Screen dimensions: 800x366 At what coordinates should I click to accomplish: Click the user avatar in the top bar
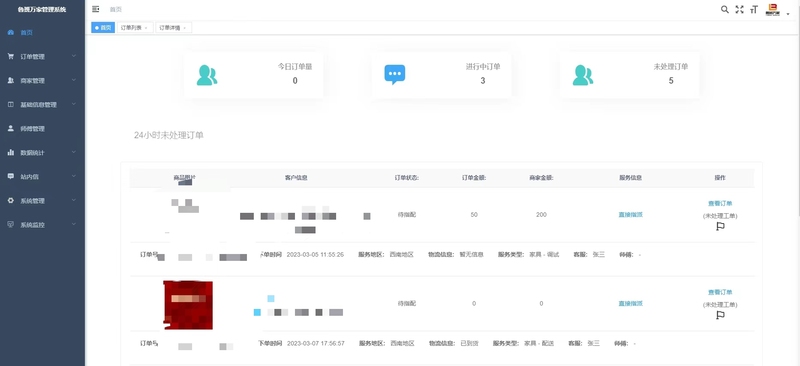click(x=773, y=10)
